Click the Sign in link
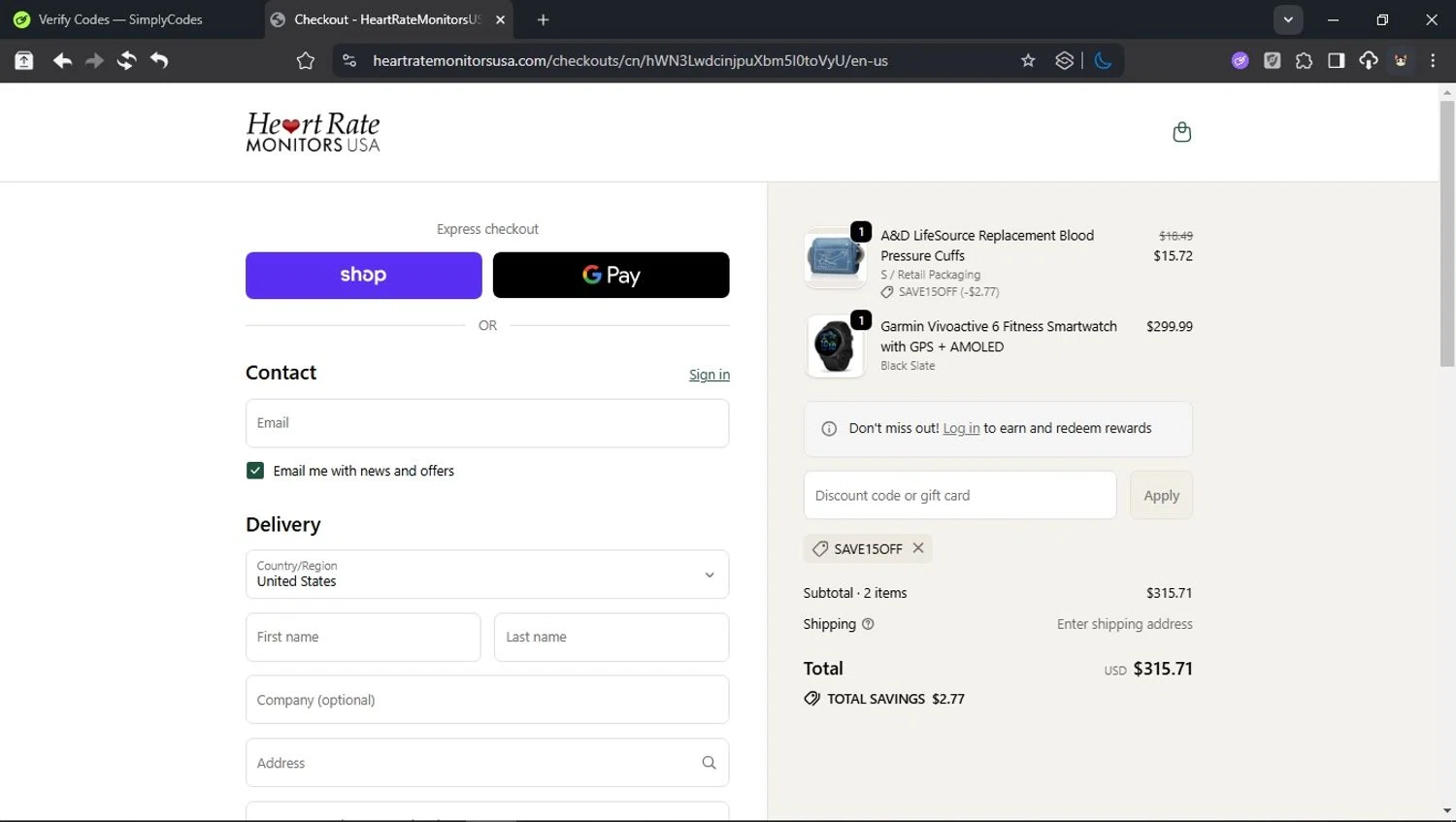 tap(710, 375)
